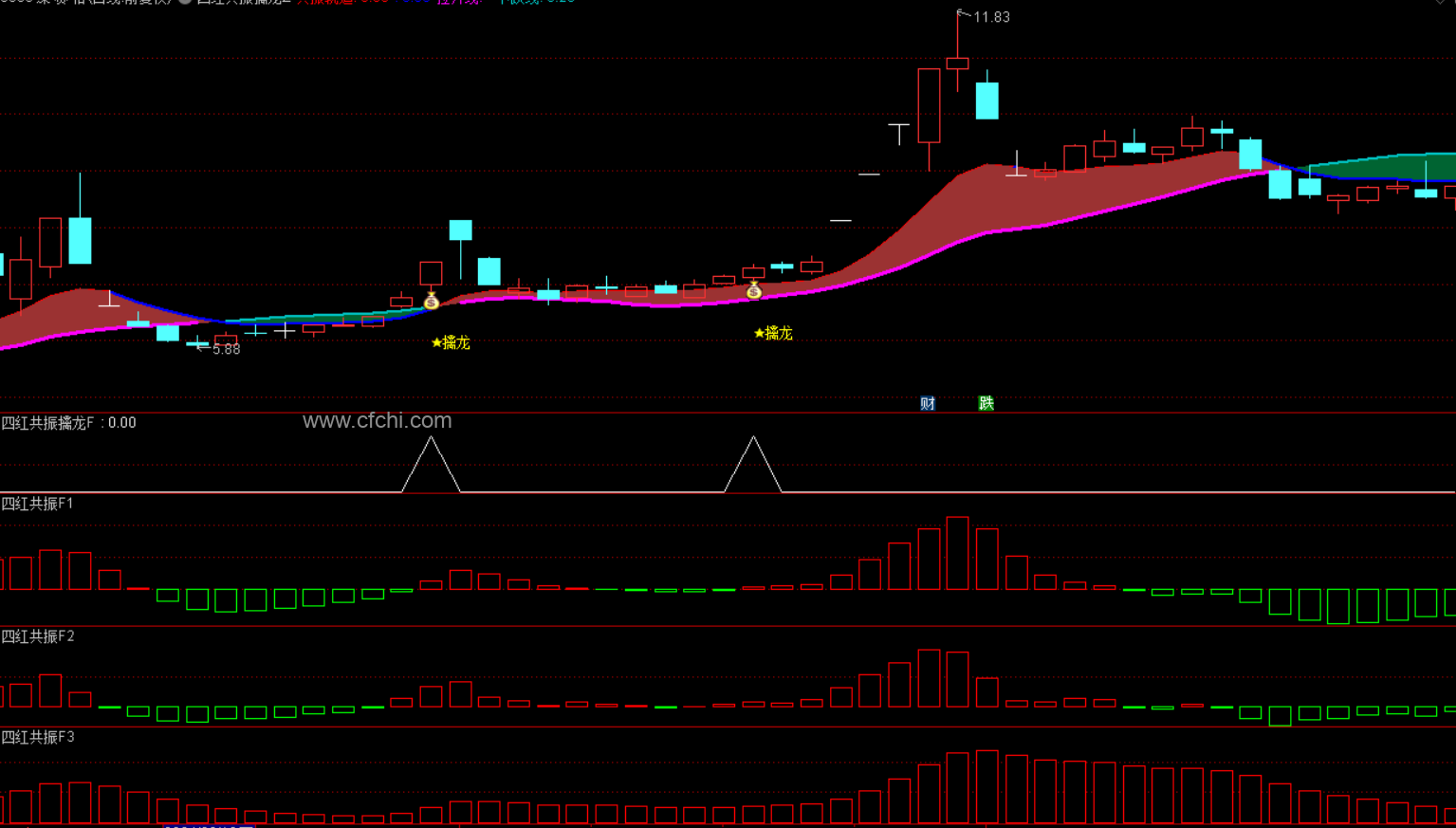Click the money bag above left ★擒龙 label
The image size is (1456, 828).
[432, 302]
